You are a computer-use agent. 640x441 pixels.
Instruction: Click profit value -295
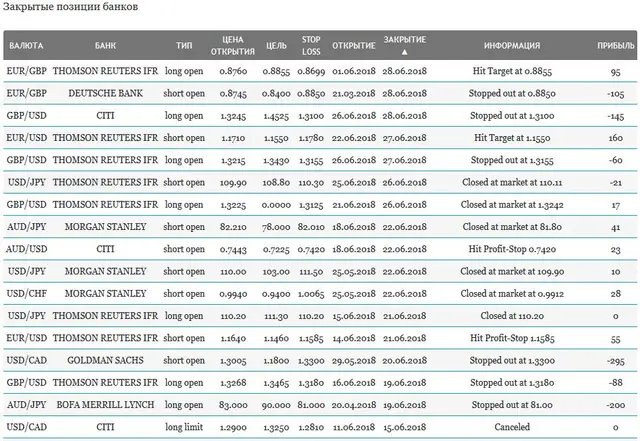coord(616,361)
